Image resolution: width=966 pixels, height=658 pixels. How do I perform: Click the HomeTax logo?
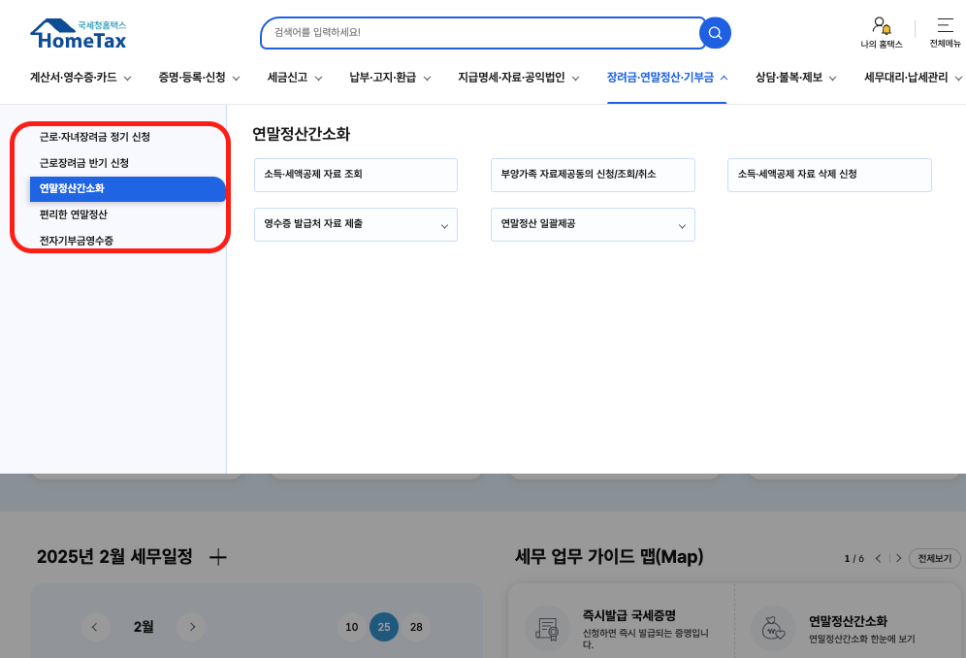tap(78, 34)
